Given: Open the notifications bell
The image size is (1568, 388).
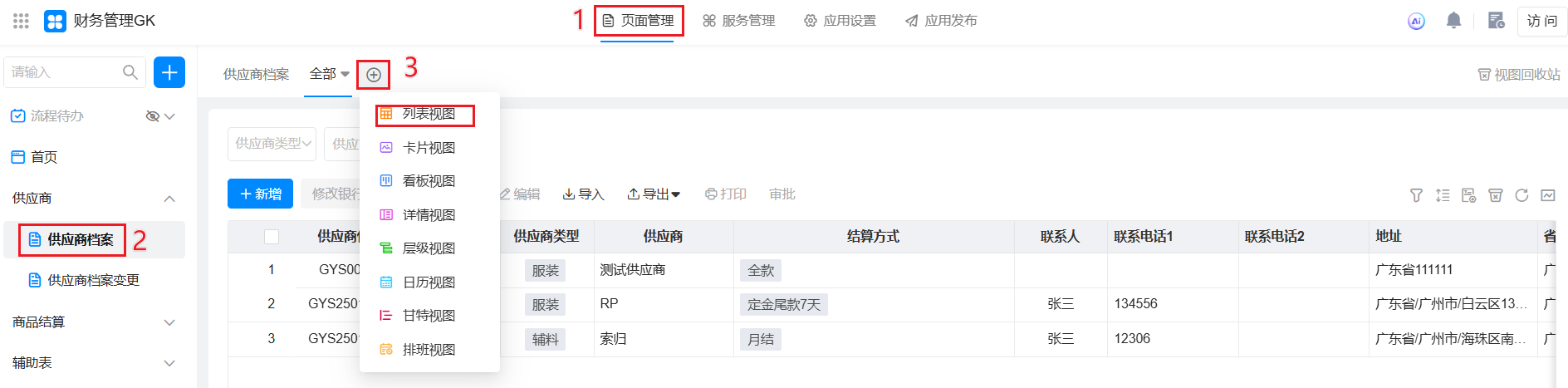Looking at the screenshot, I should pos(1453,21).
